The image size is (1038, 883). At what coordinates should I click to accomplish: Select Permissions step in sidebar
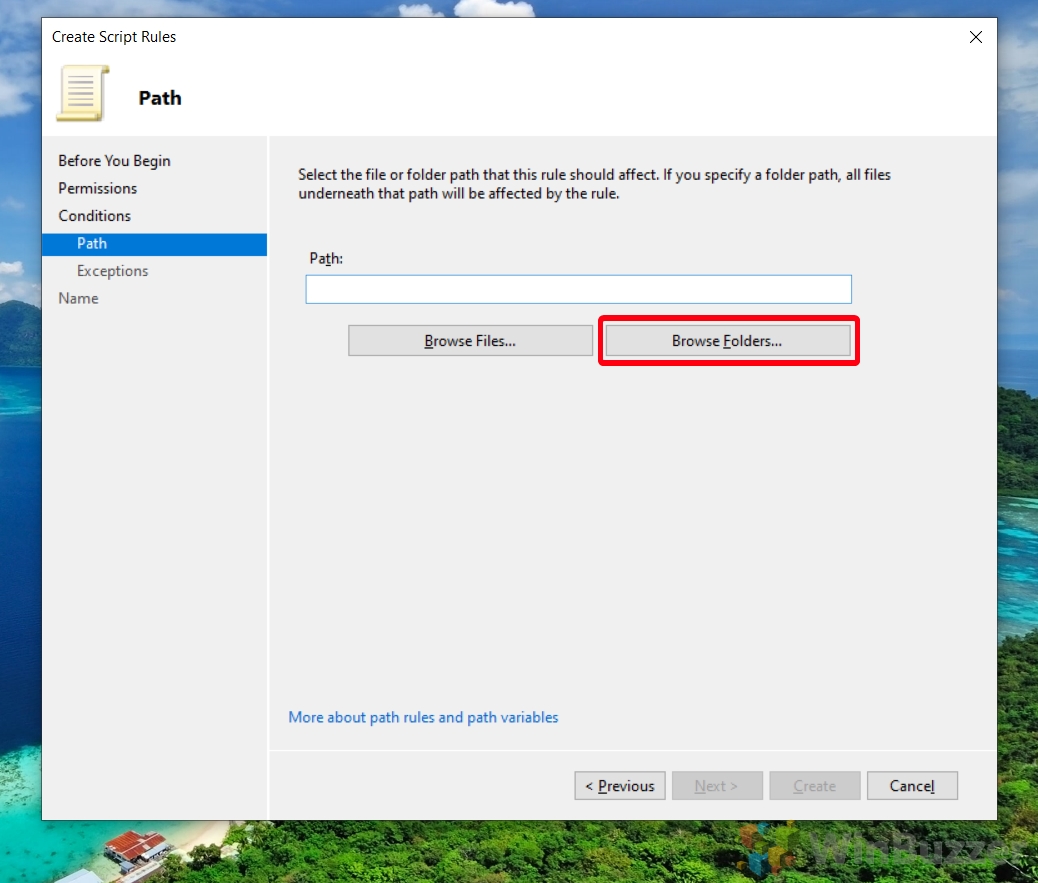coord(97,189)
